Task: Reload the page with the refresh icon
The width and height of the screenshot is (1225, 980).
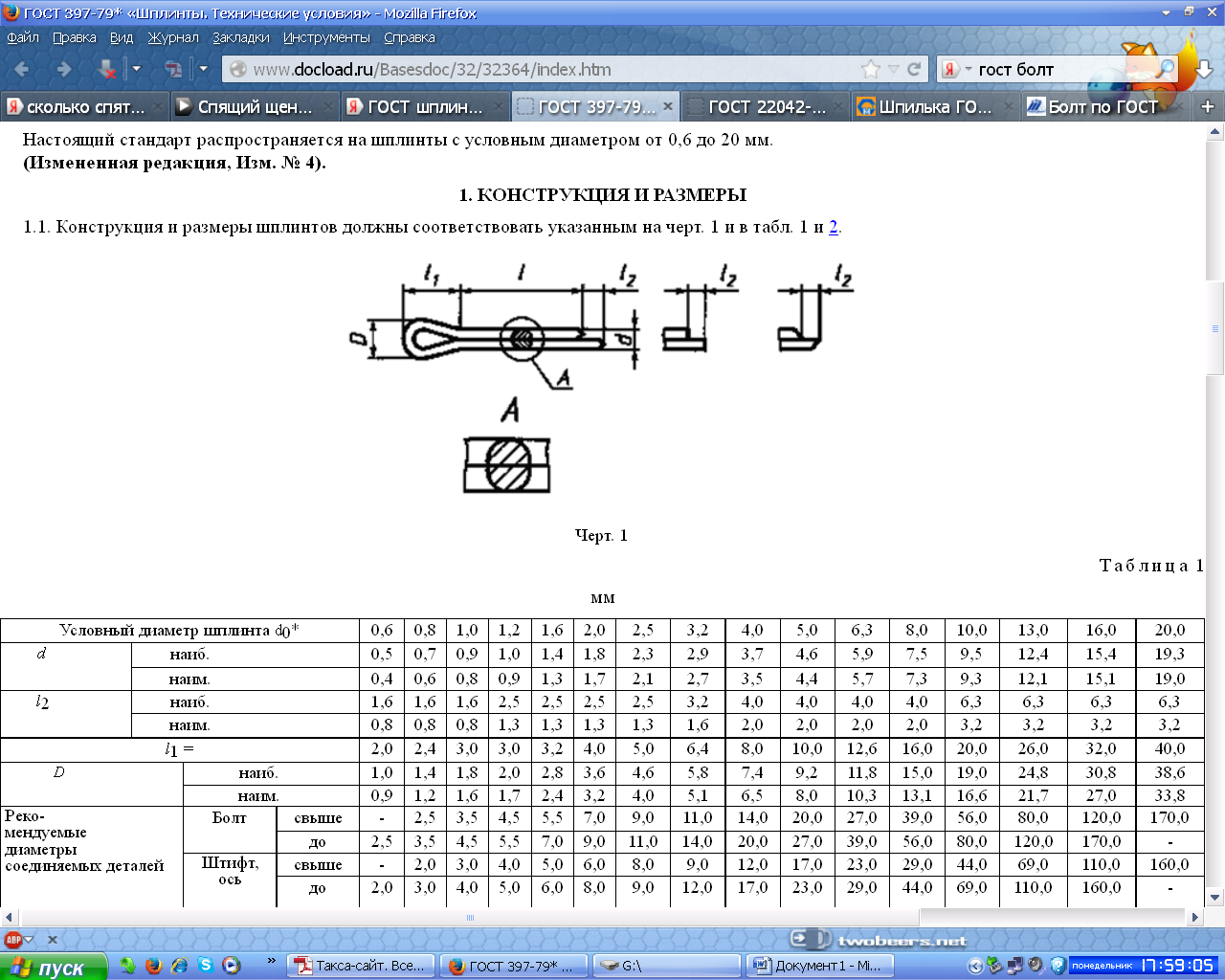Action: click(x=914, y=69)
